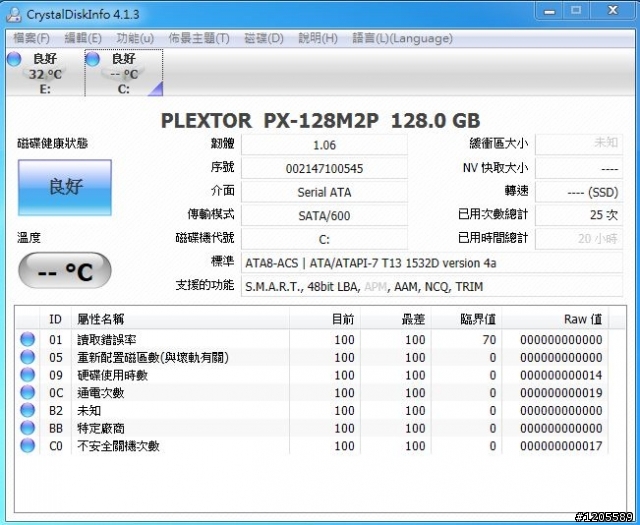Click the interface field Serial ATA

point(324,192)
